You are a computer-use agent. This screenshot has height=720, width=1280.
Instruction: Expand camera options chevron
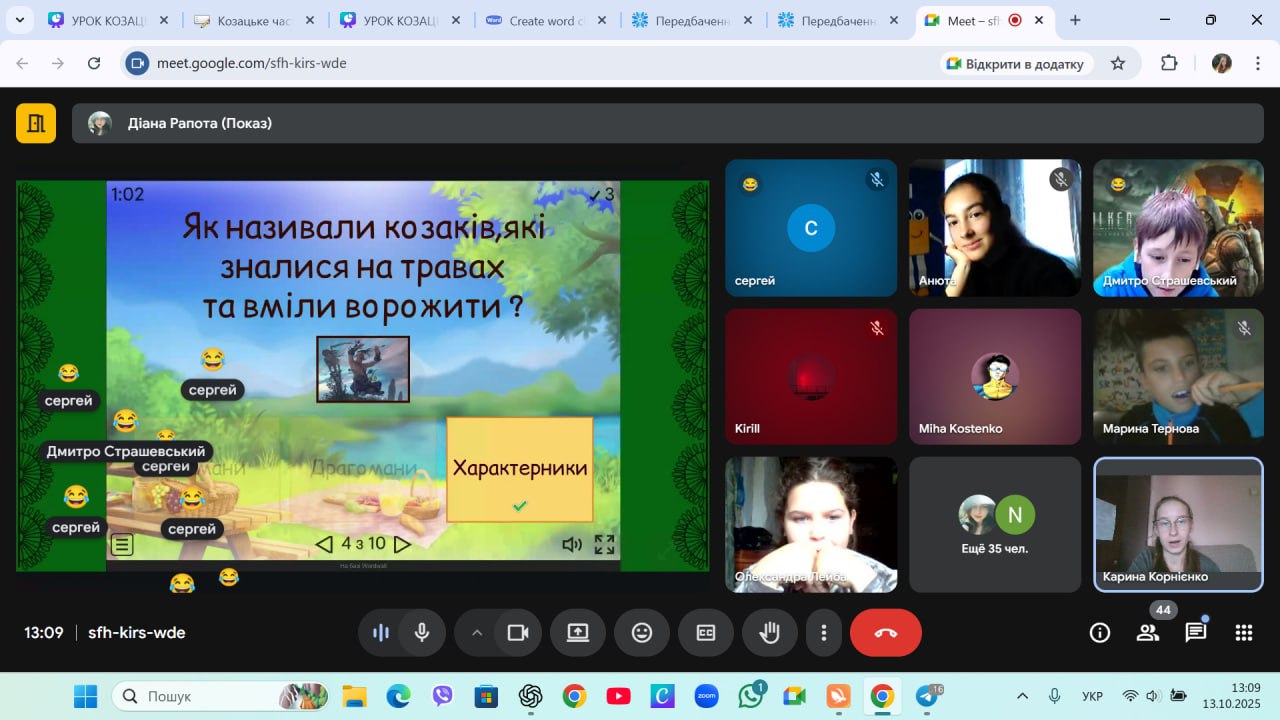pos(477,633)
